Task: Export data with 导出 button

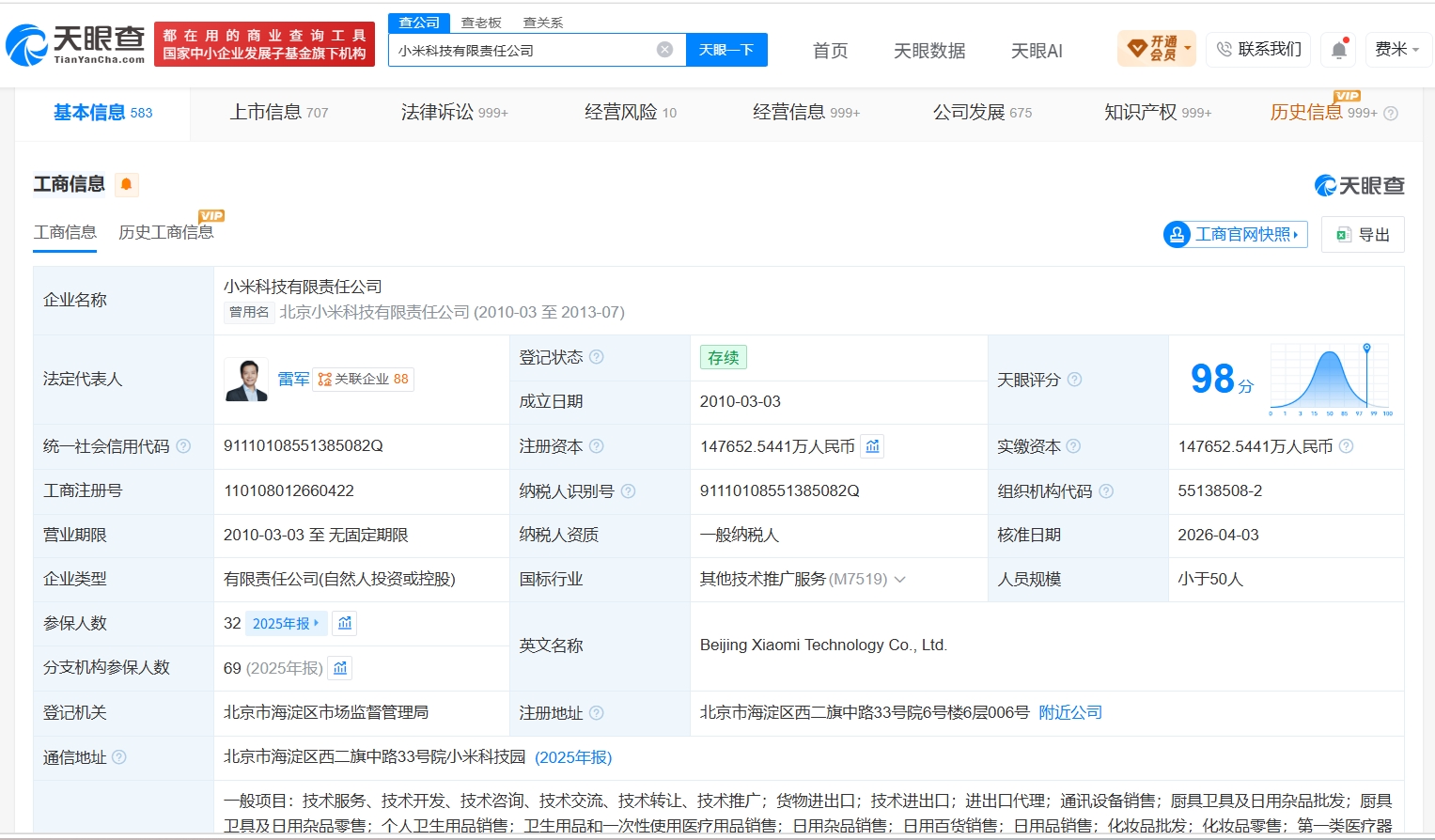Action: [x=1363, y=235]
